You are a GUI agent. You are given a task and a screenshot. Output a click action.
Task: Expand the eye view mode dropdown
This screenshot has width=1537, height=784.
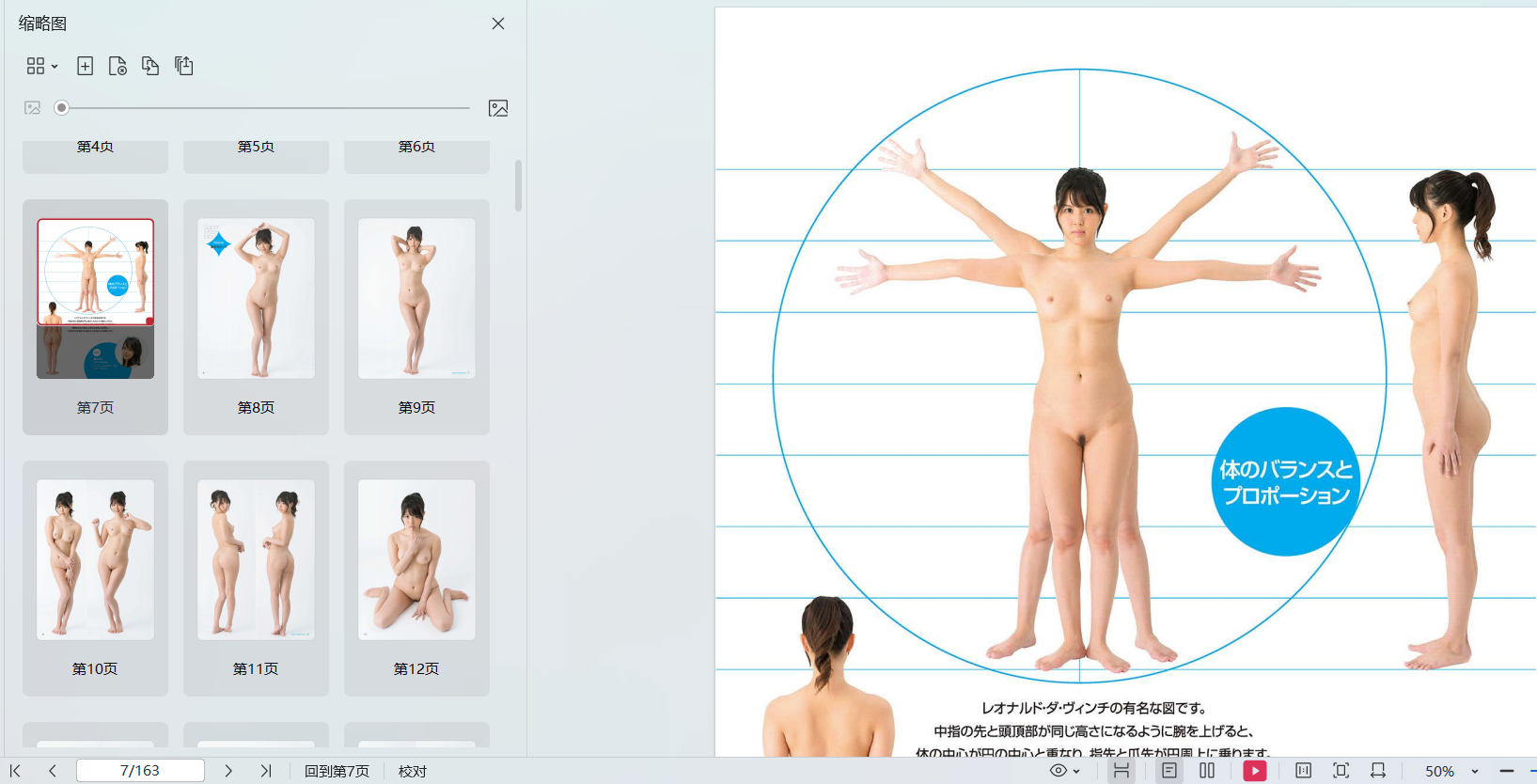(x=1065, y=771)
